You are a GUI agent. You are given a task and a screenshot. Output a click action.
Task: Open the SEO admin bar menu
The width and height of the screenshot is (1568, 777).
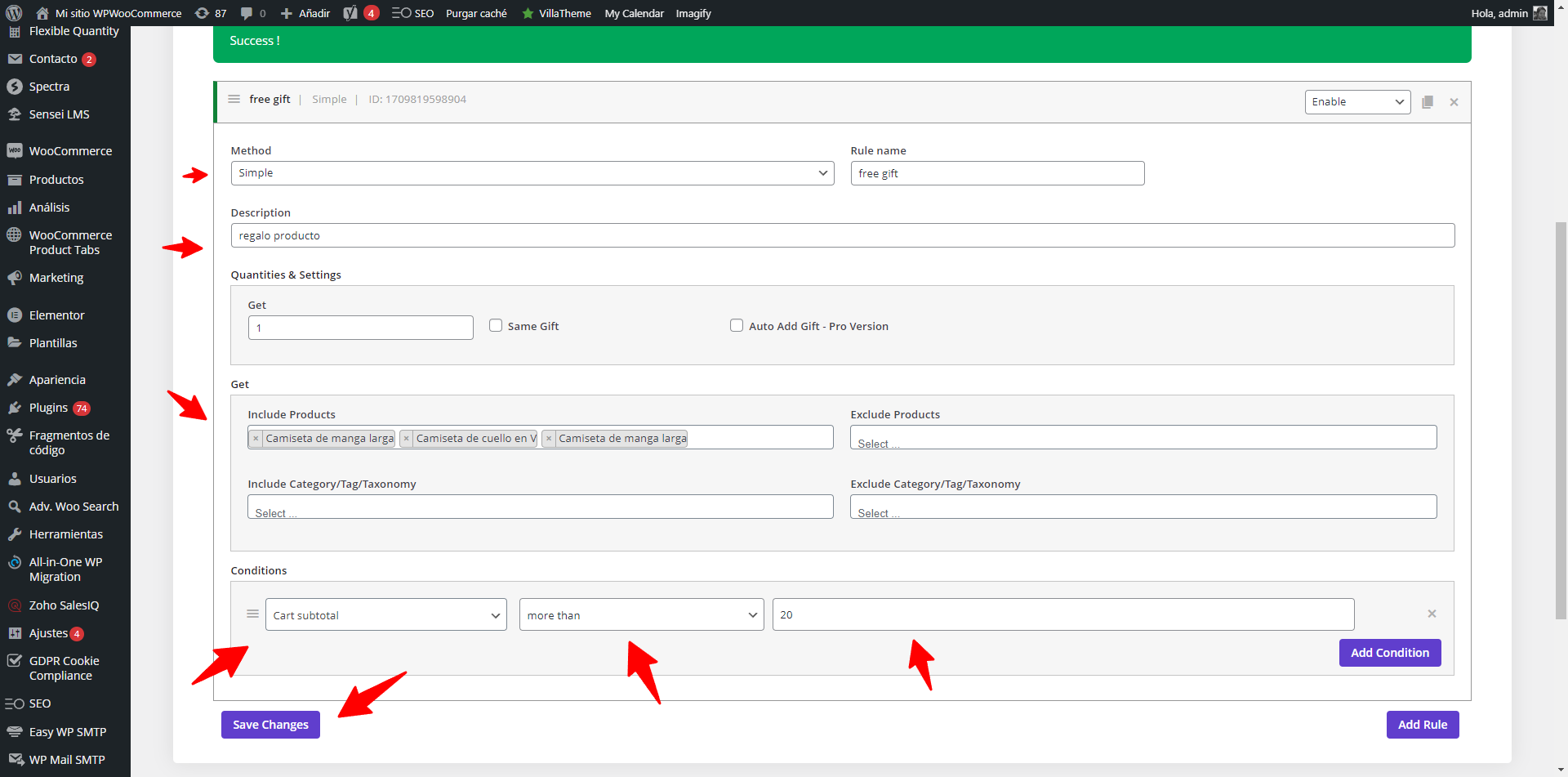click(413, 13)
